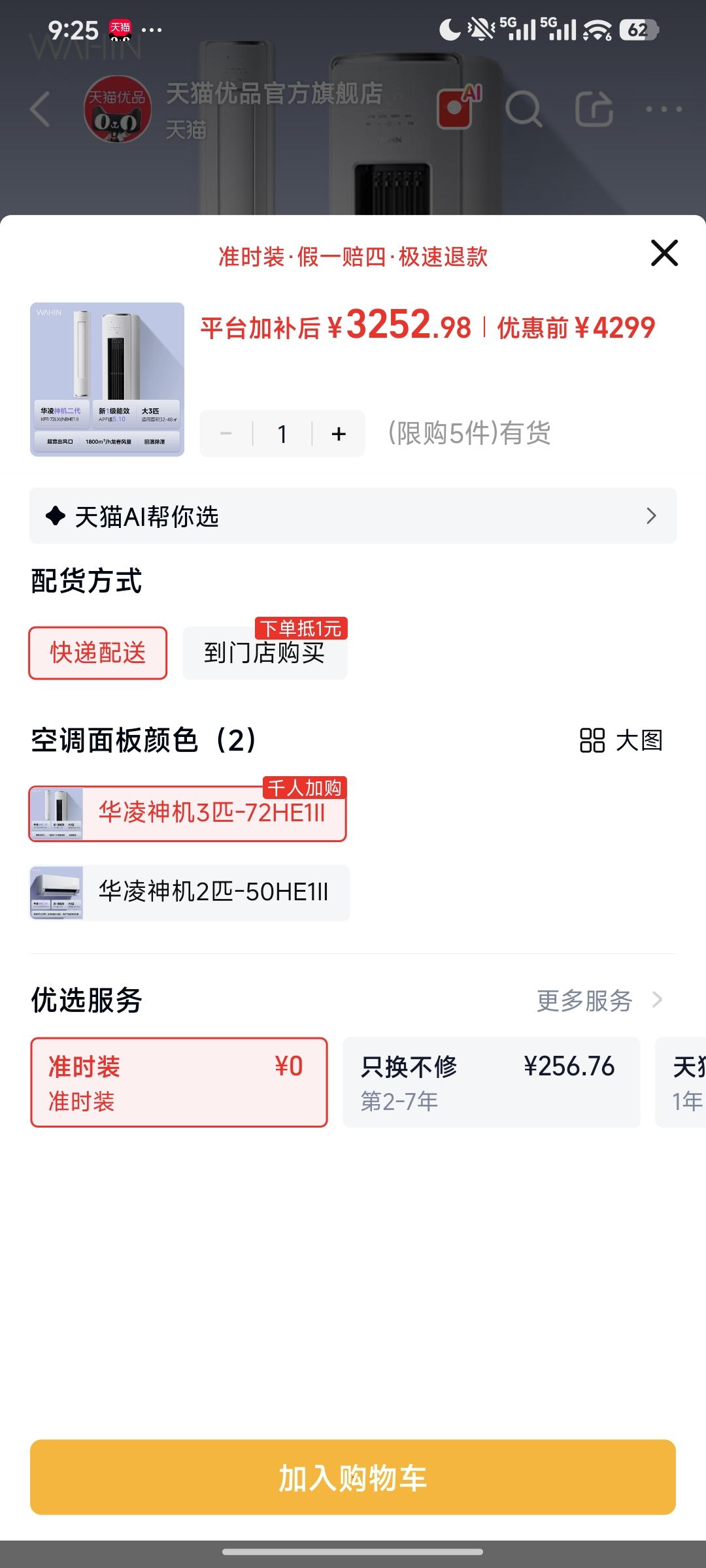706x1568 pixels.
Task: Choose 华凌神机3匹-72HE1II model
Action: [188, 813]
